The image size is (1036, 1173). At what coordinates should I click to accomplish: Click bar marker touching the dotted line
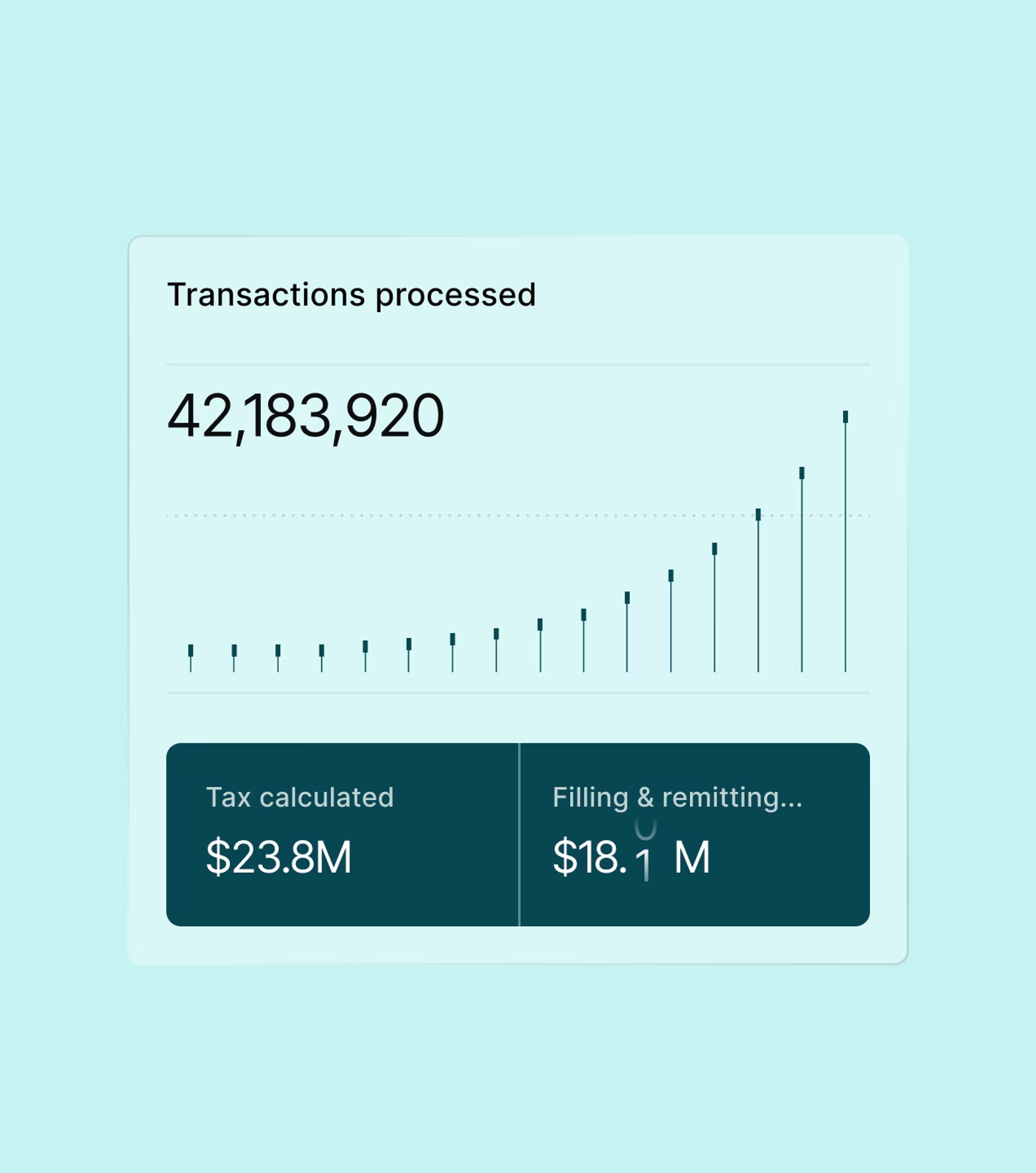(758, 515)
